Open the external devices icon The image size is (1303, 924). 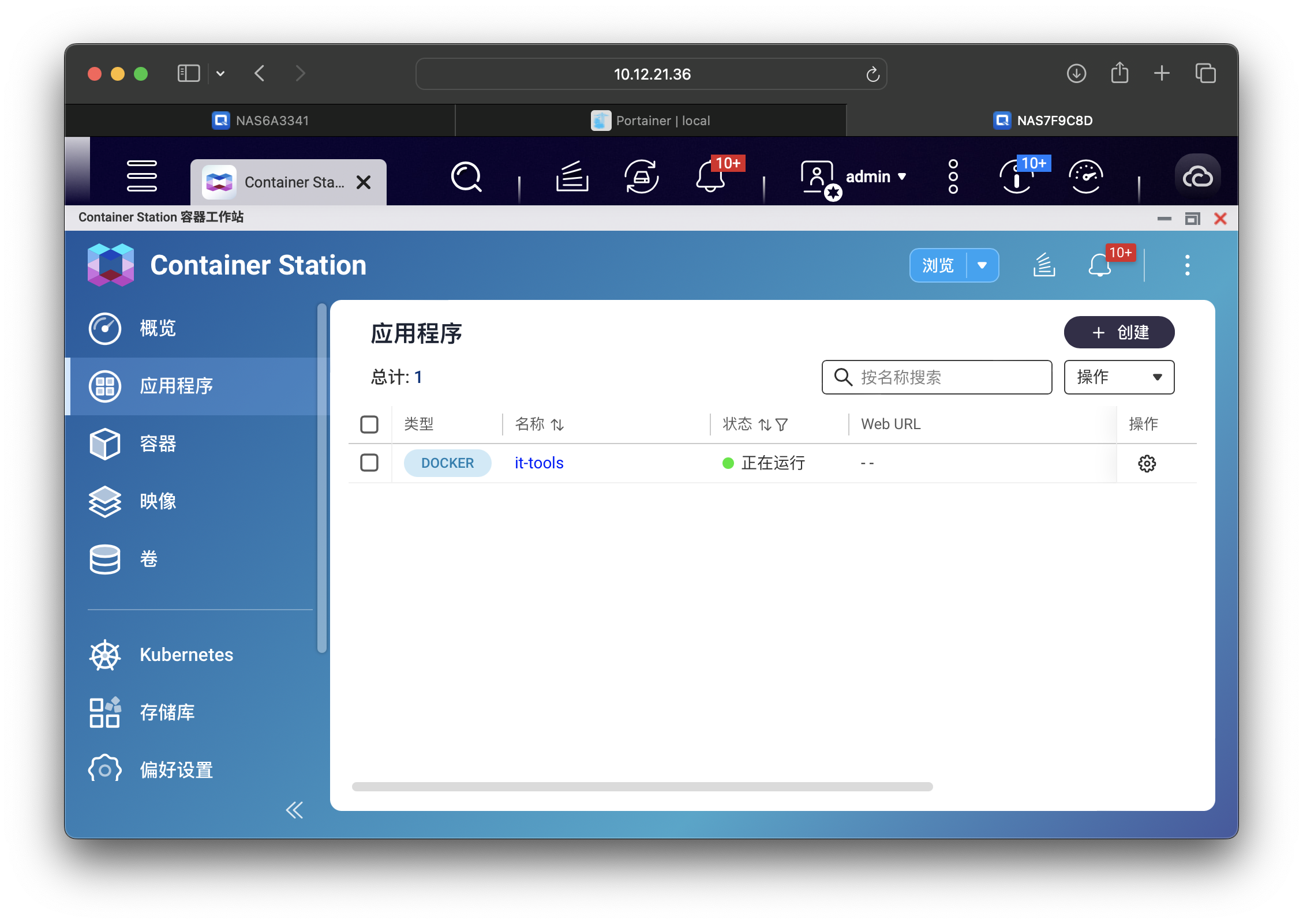click(x=641, y=176)
